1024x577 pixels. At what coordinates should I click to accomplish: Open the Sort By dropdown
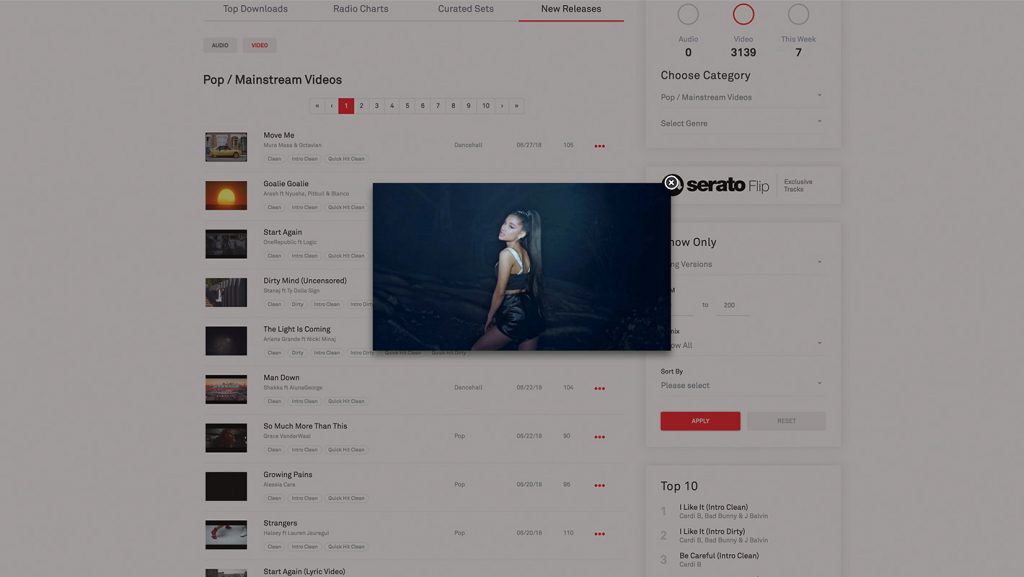(x=741, y=385)
